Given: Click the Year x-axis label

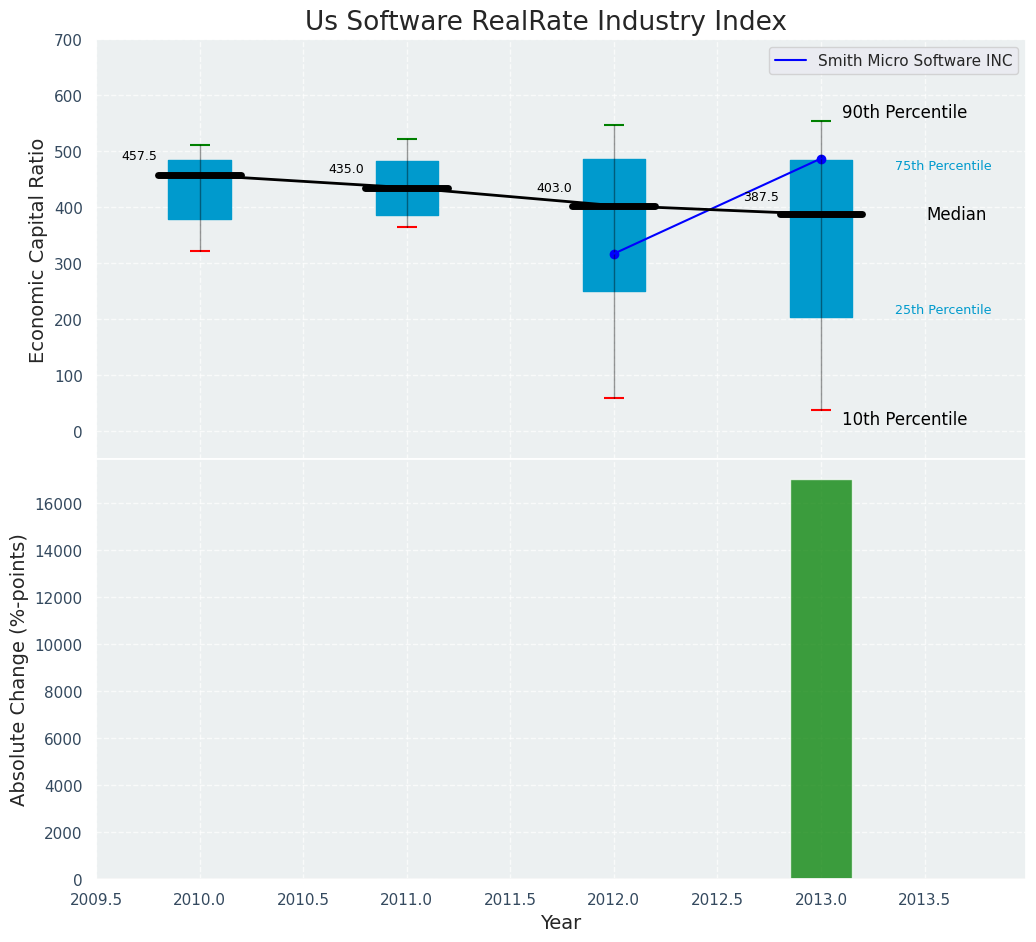Looking at the screenshot, I should tap(560, 923).
